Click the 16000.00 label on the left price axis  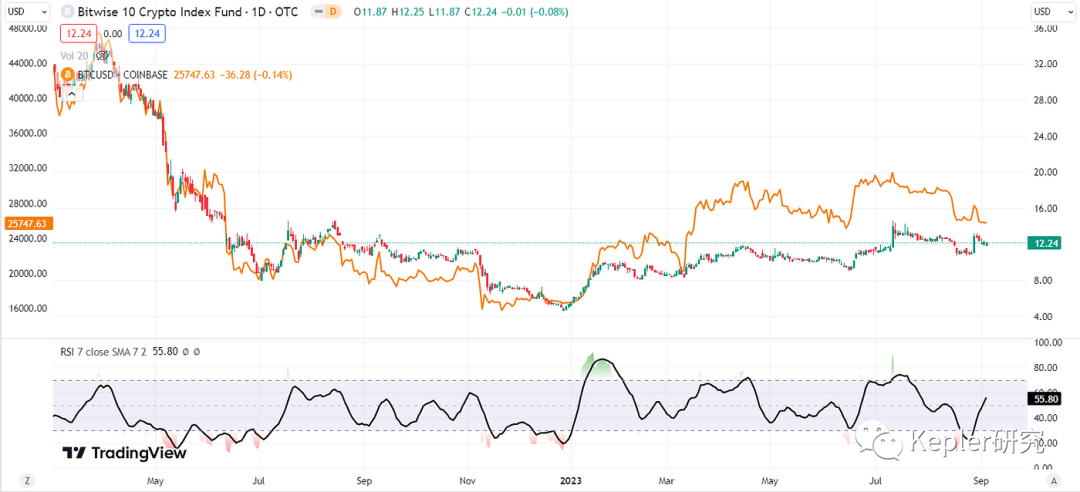[26, 309]
